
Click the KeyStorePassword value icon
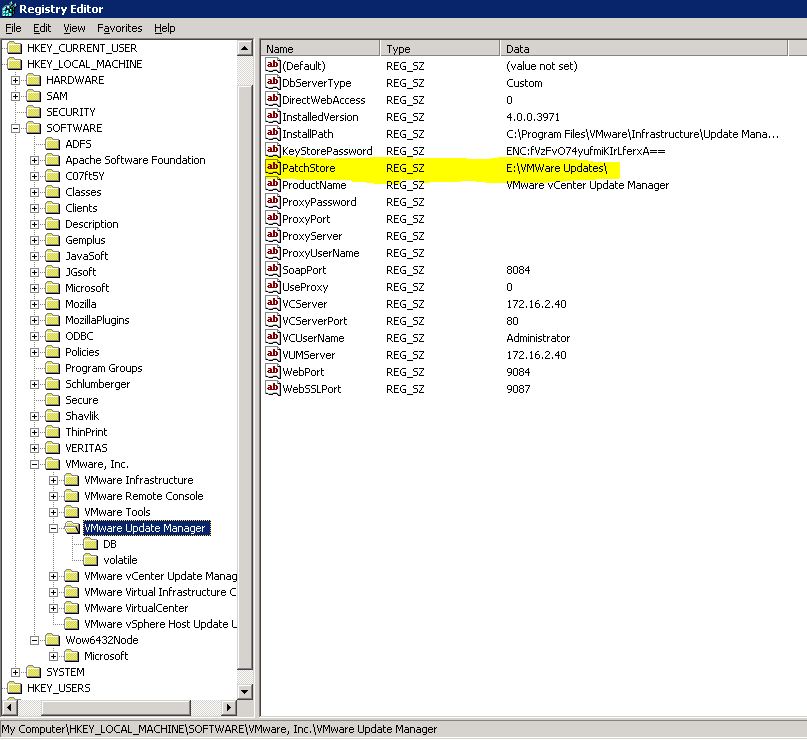tap(272, 150)
